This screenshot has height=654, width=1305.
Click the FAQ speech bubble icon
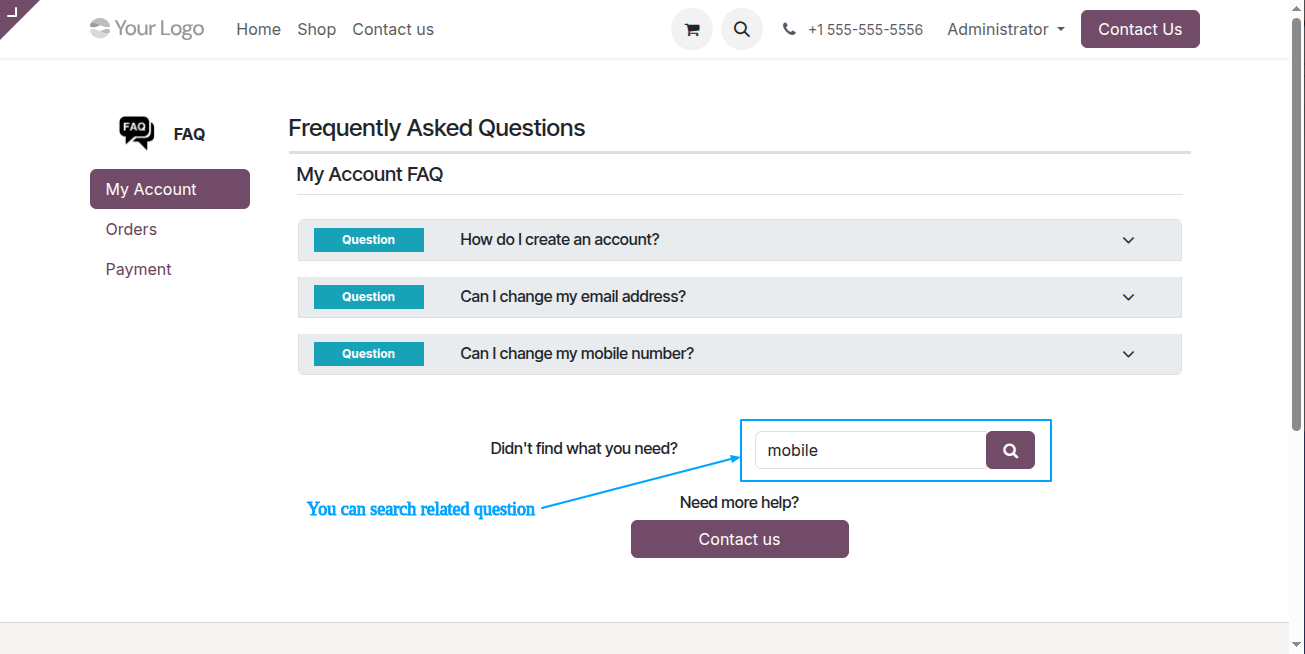click(x=136, y=132)
